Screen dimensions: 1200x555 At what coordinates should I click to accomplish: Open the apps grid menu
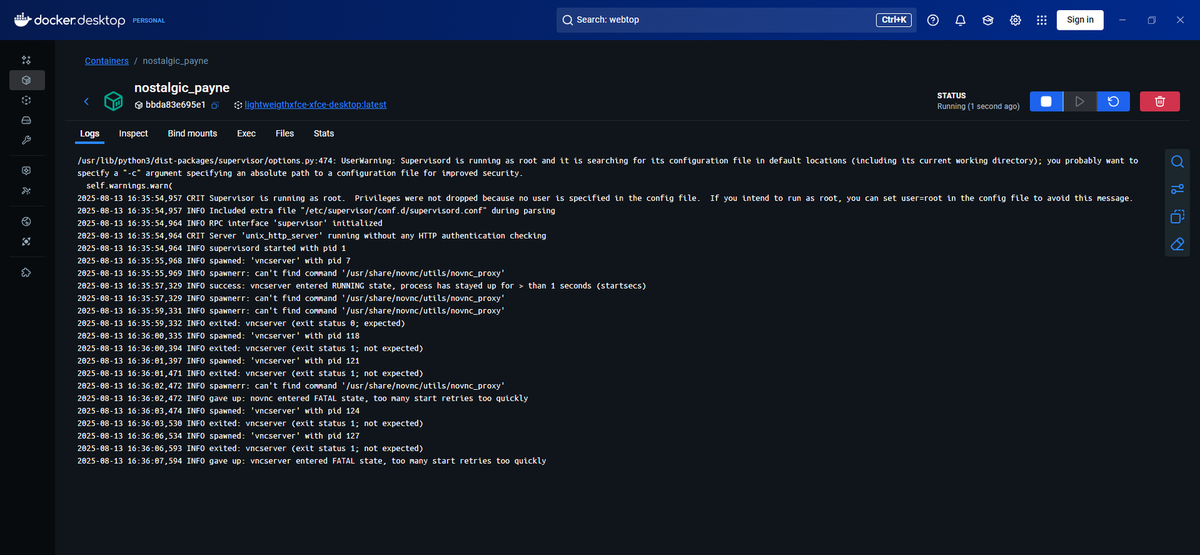1041,20
